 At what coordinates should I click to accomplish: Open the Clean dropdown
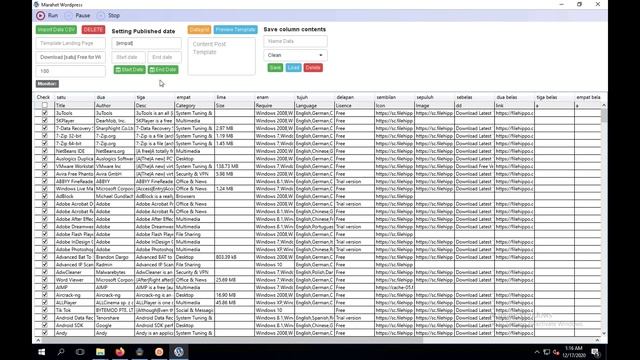pyautogui.click(x=295, y=55)
